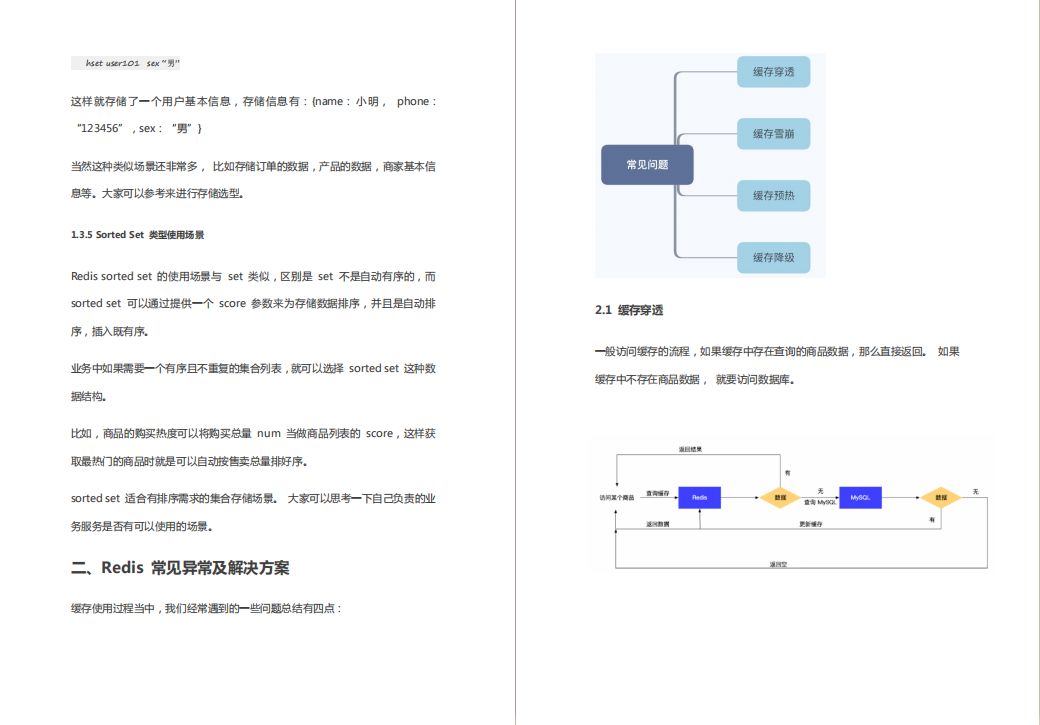Click the 缓存预热 mind-map node

[x=773, y=196]
